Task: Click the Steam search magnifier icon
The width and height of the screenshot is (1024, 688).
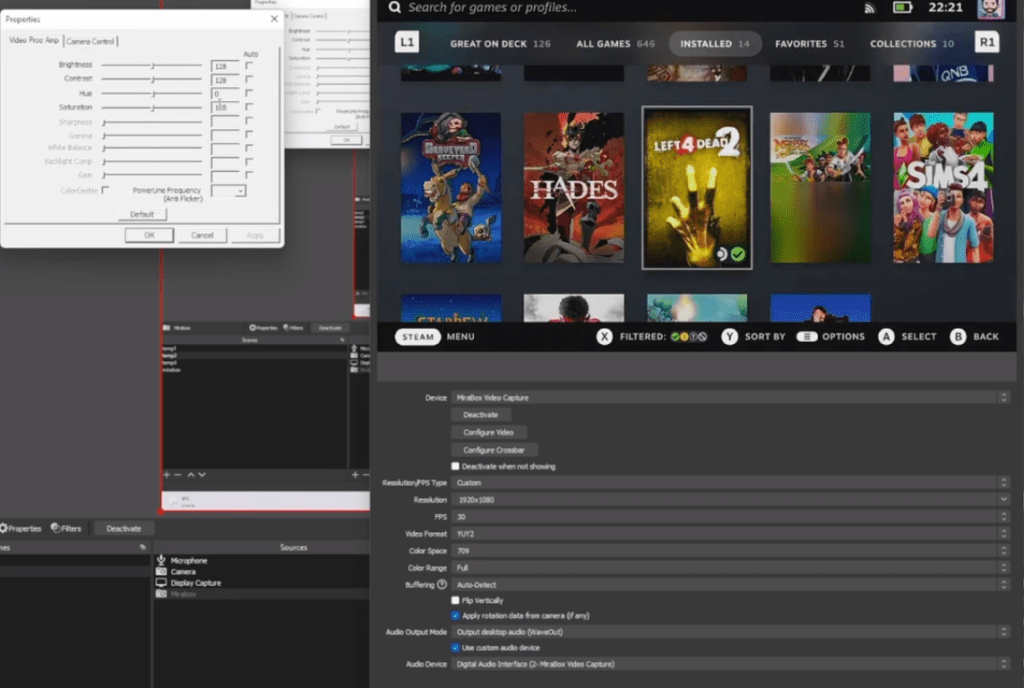Action: [394, 9]
